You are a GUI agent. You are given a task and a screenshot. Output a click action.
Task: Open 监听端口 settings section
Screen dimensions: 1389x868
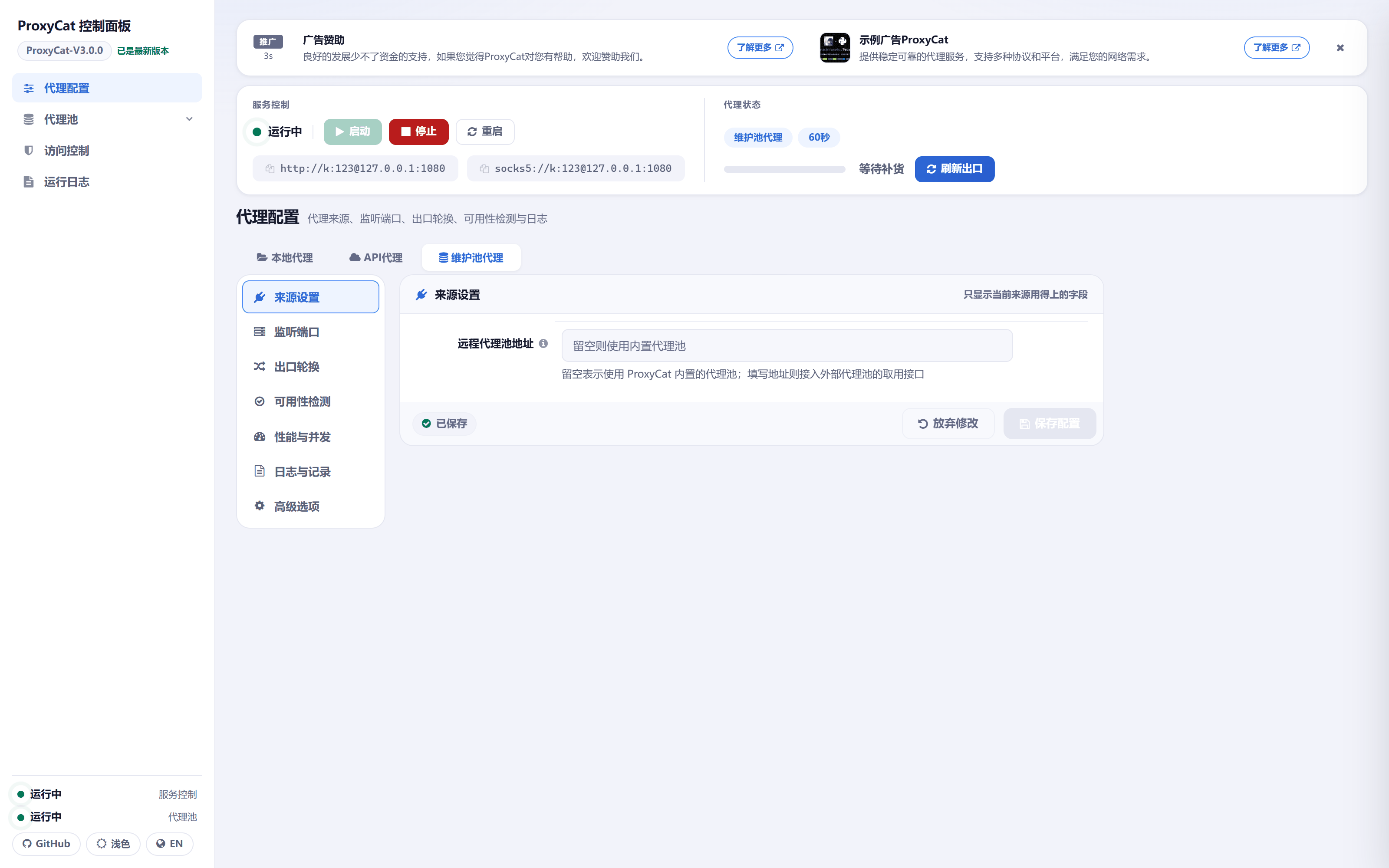[x=310, y=332]
